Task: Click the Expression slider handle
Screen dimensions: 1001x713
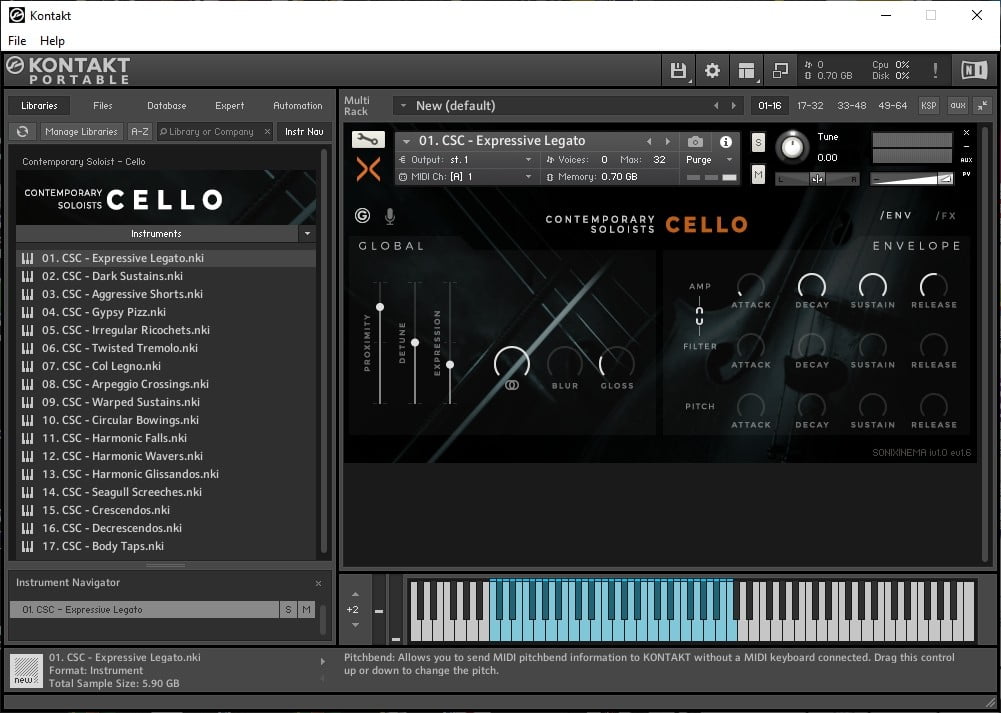Action: [x=450, y=364]
